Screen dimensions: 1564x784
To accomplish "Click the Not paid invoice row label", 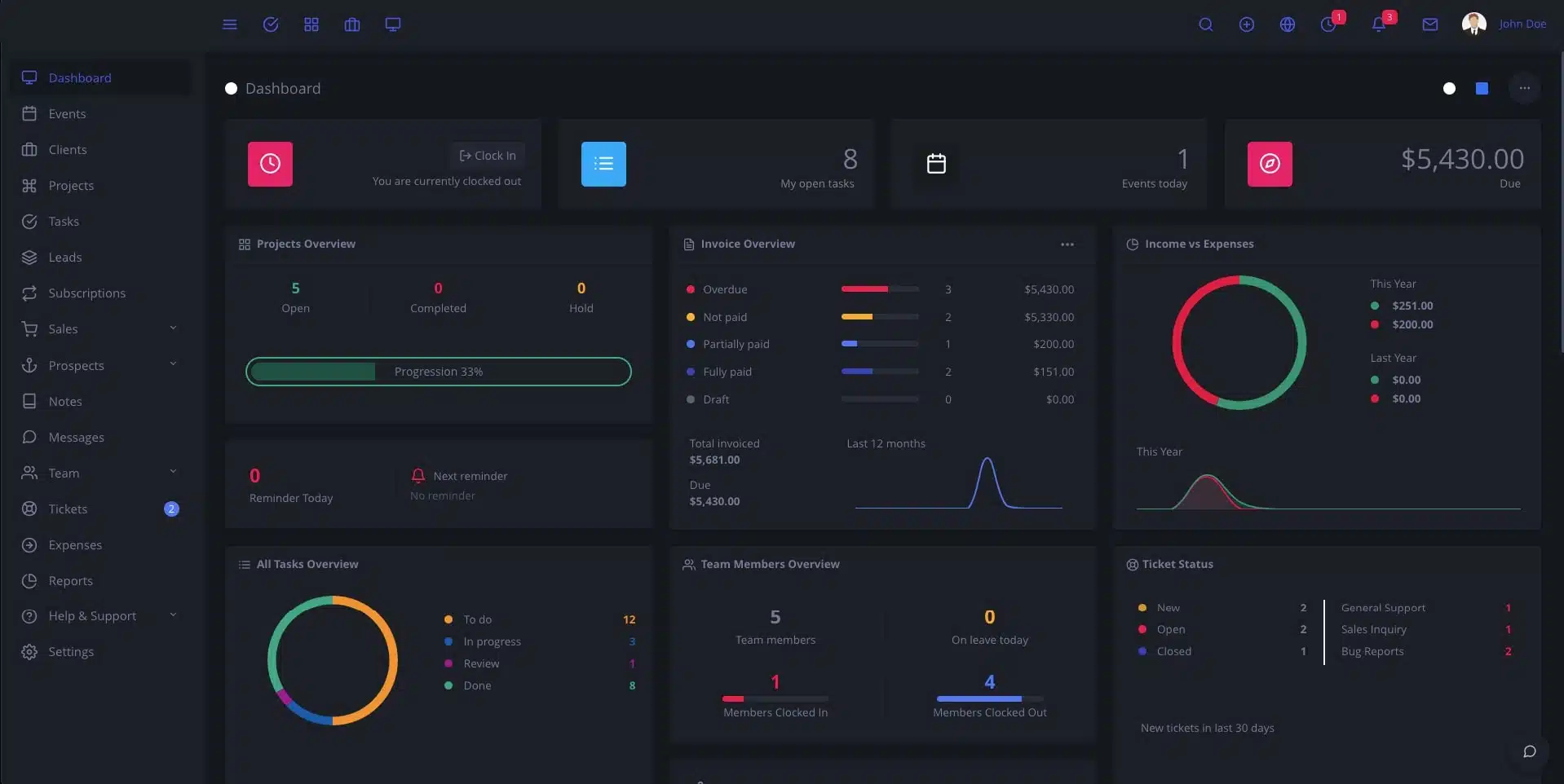I will (725, 317).
